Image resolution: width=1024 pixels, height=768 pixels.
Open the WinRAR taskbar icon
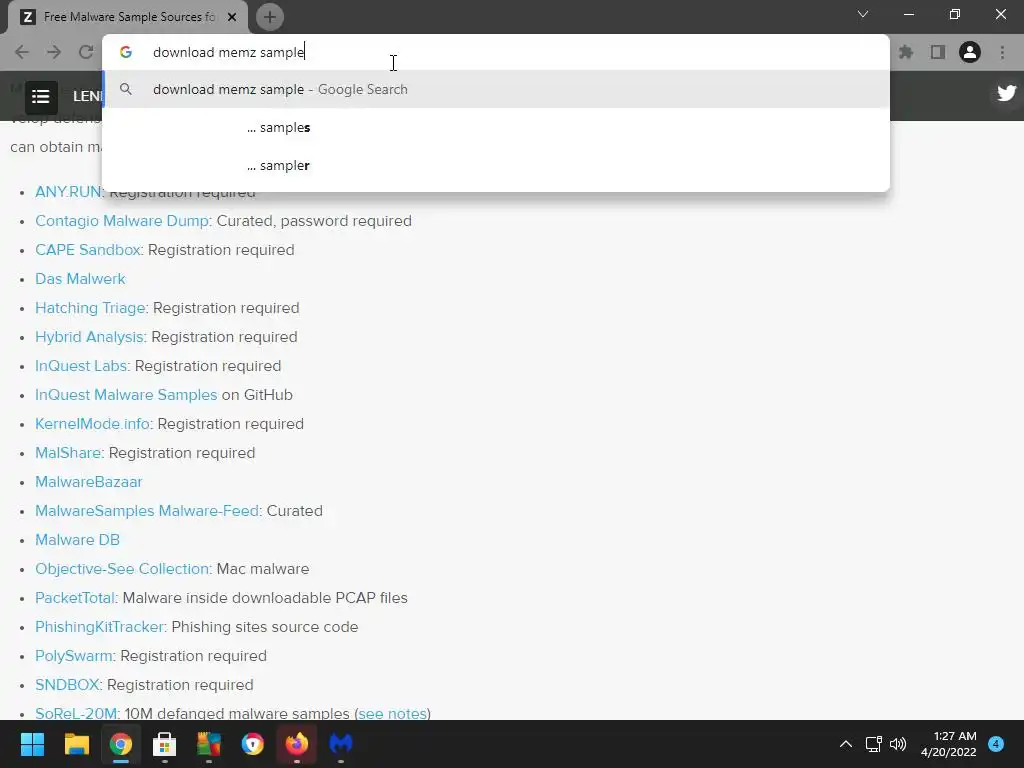coord(209,744)
